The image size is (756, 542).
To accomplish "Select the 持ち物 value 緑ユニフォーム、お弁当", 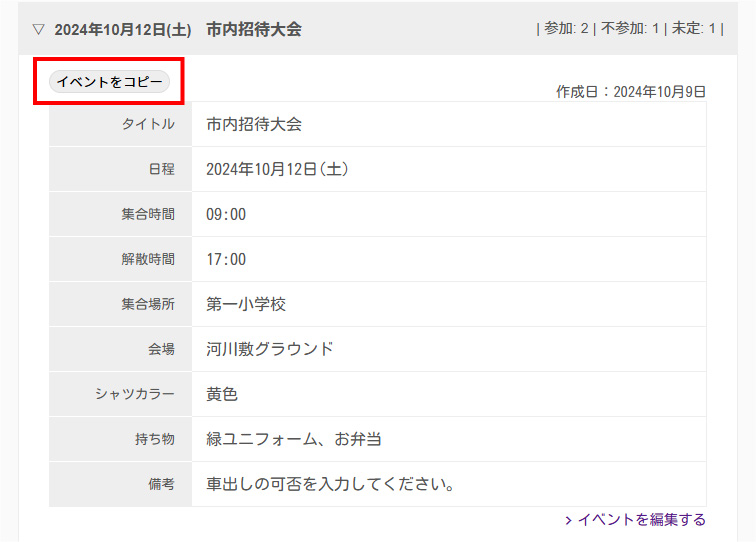I will (x=294, y=439).
